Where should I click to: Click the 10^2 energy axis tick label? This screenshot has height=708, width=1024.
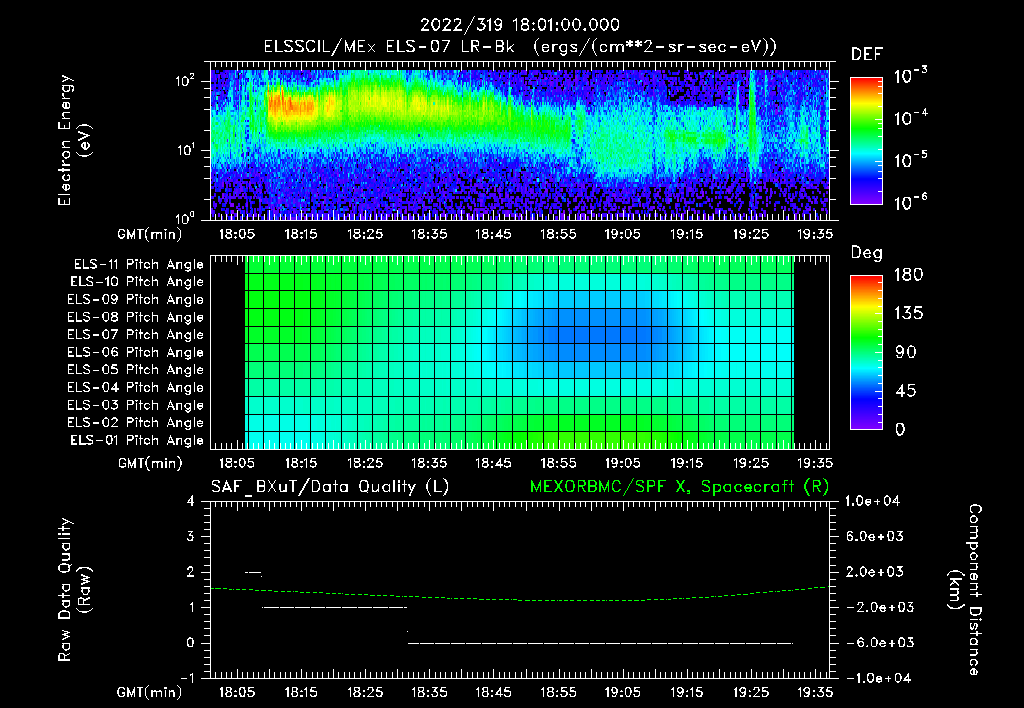185,80
